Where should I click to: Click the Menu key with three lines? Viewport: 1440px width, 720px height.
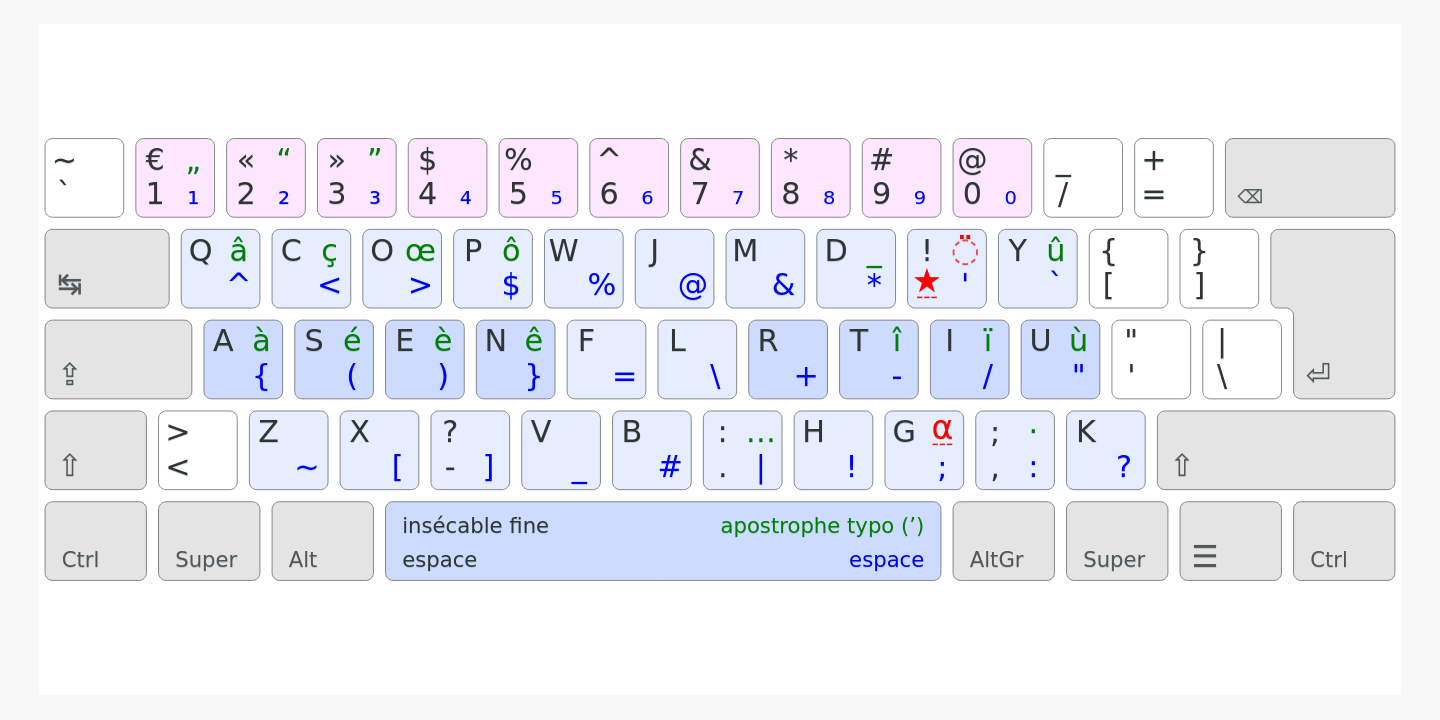pos(1230,541)
